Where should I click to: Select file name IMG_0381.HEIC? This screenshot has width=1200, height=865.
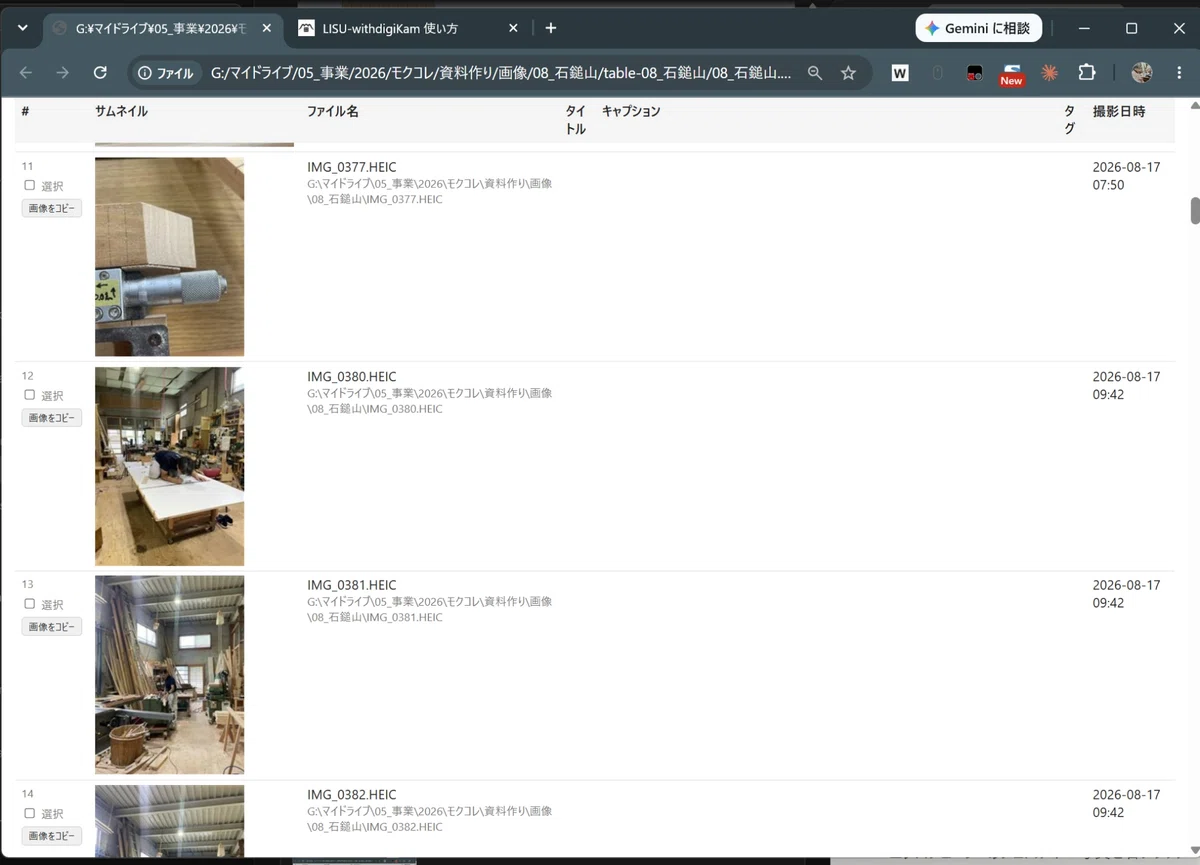point(352,585)
